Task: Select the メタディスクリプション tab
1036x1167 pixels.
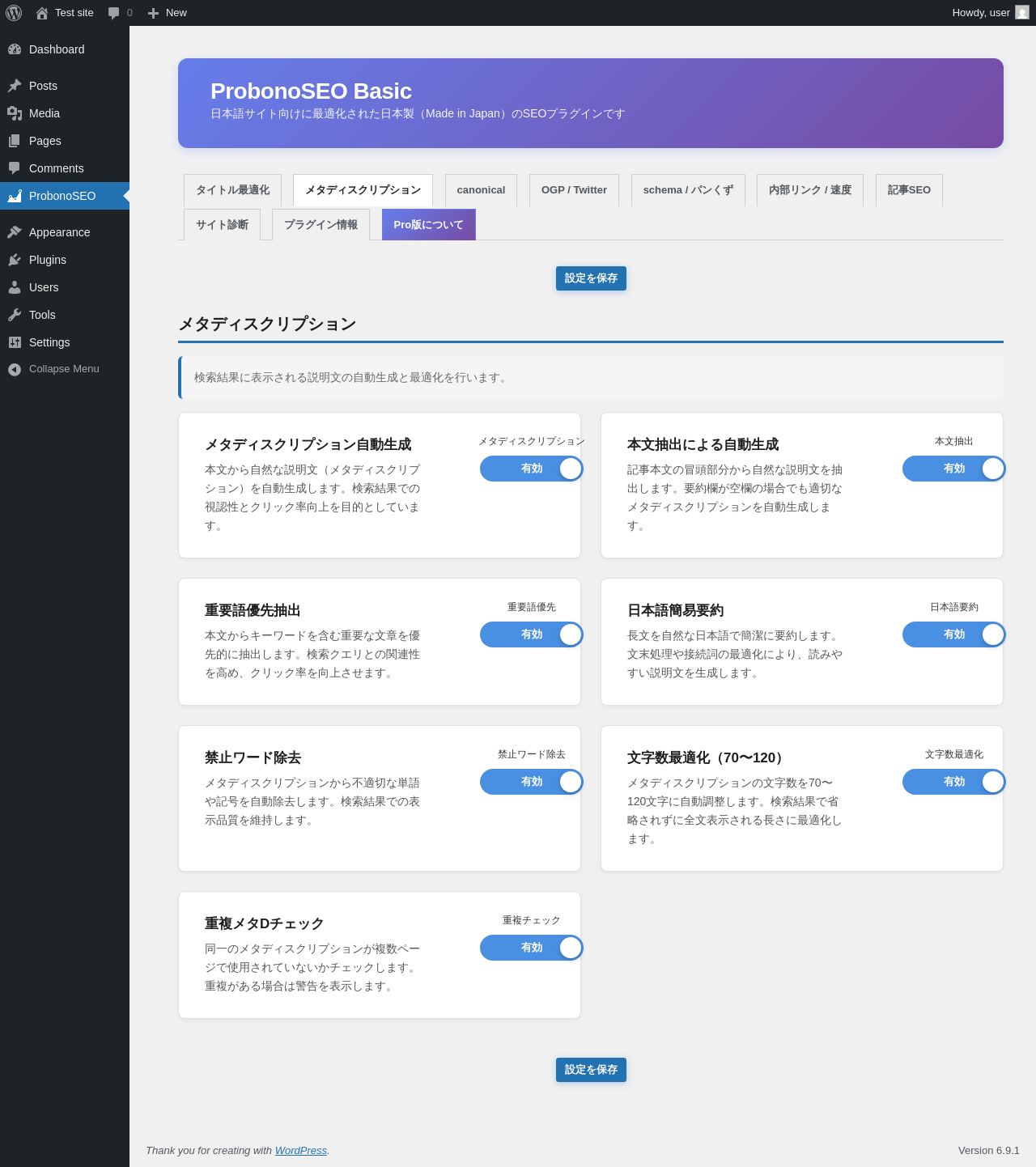Action: click(x=363, y=190)
